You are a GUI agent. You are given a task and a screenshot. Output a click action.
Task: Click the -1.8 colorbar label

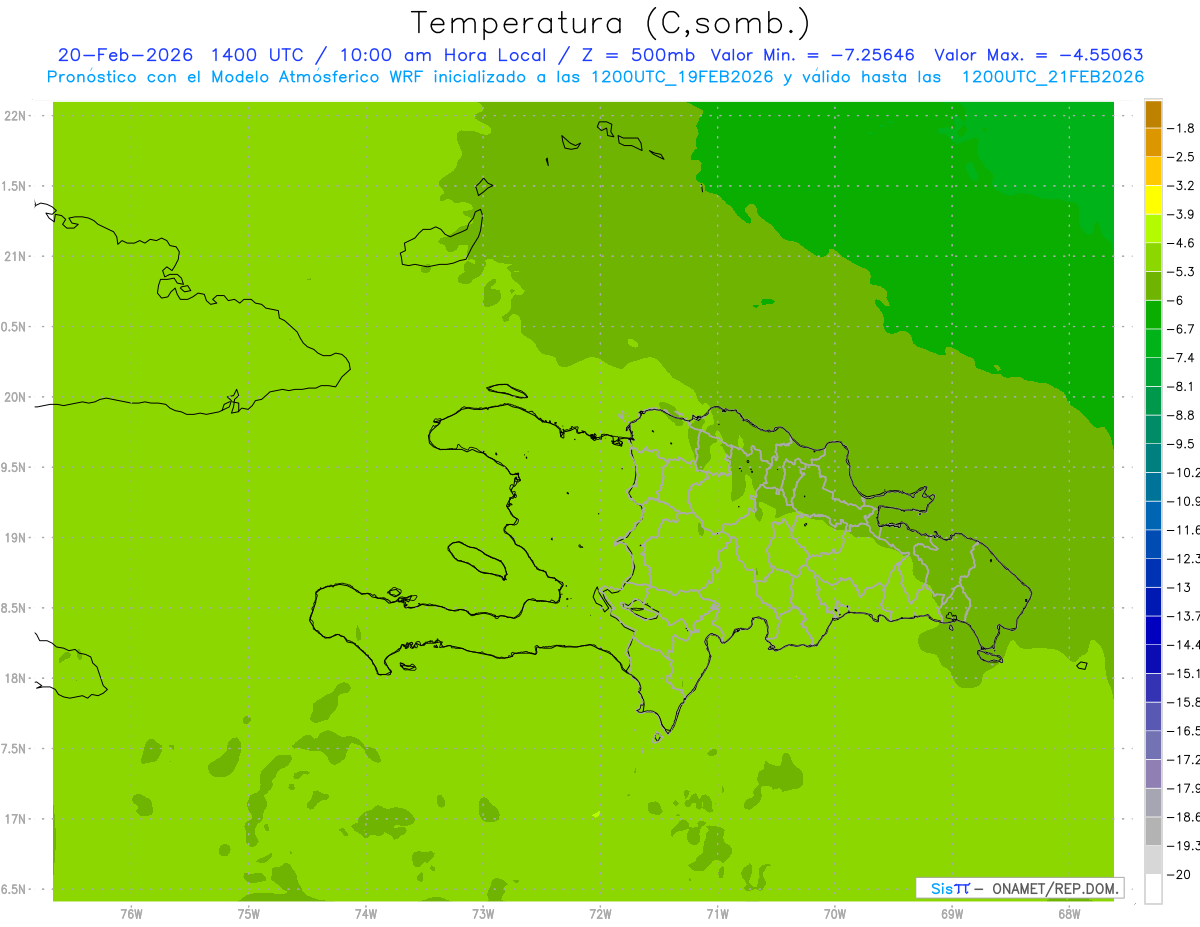(1183, 128)
